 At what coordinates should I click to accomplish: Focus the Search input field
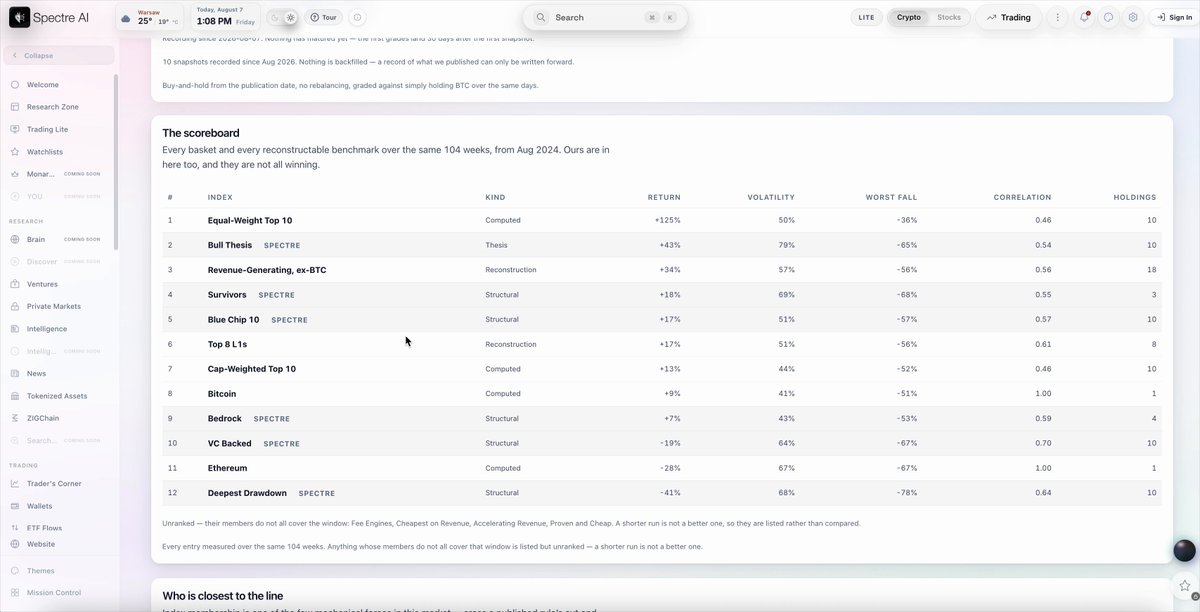pyautogui.click(x=605, y=17)
